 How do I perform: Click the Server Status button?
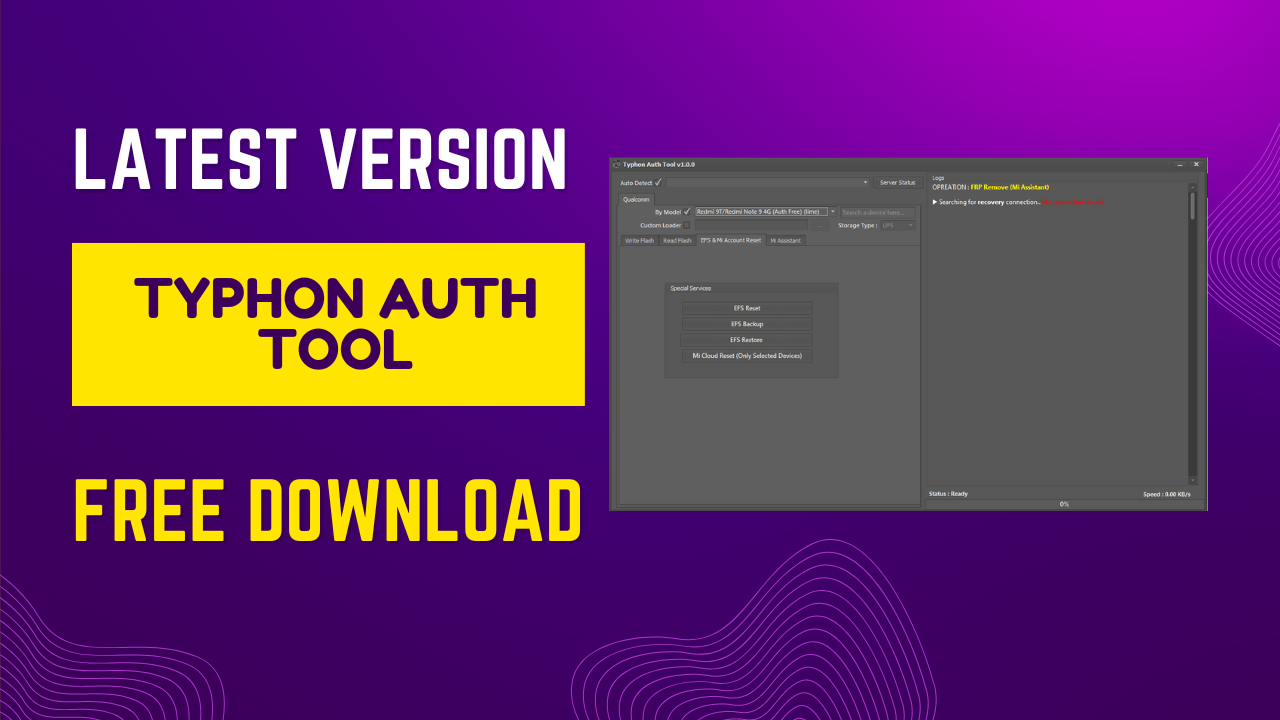tap(897, 182)
